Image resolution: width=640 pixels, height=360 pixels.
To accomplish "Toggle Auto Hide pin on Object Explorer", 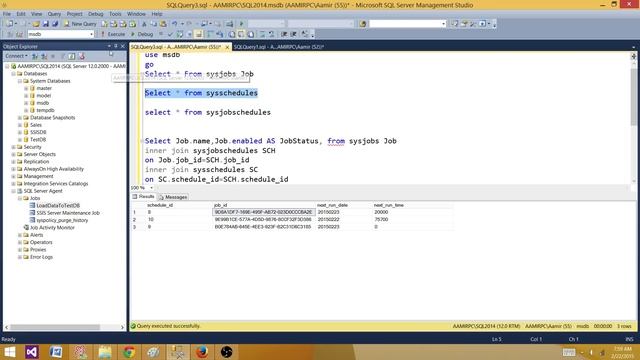I will [x=116, y=46].
